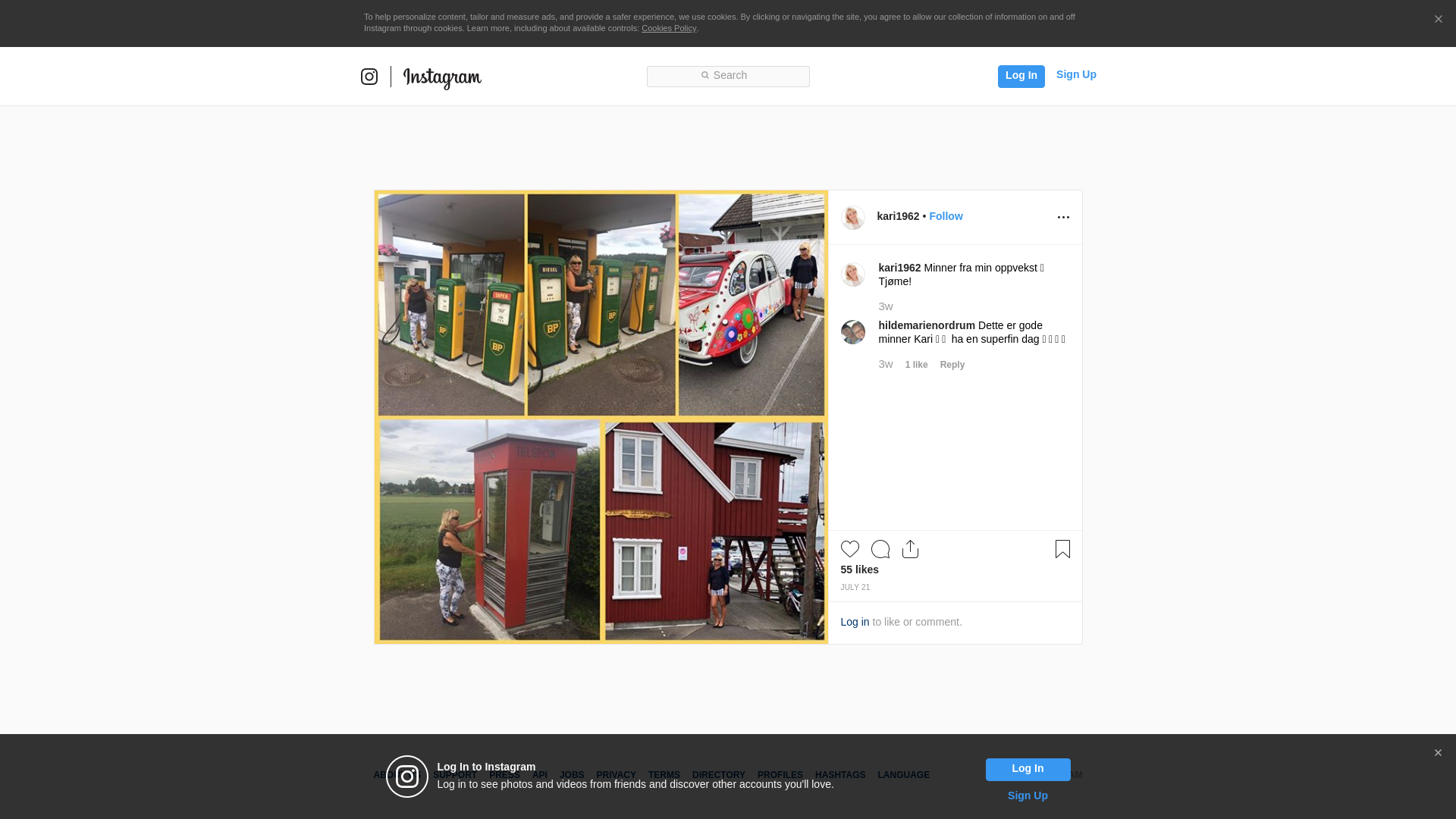
Task: Open the Cookies Policy link
Action: click(x=669, y=28)
